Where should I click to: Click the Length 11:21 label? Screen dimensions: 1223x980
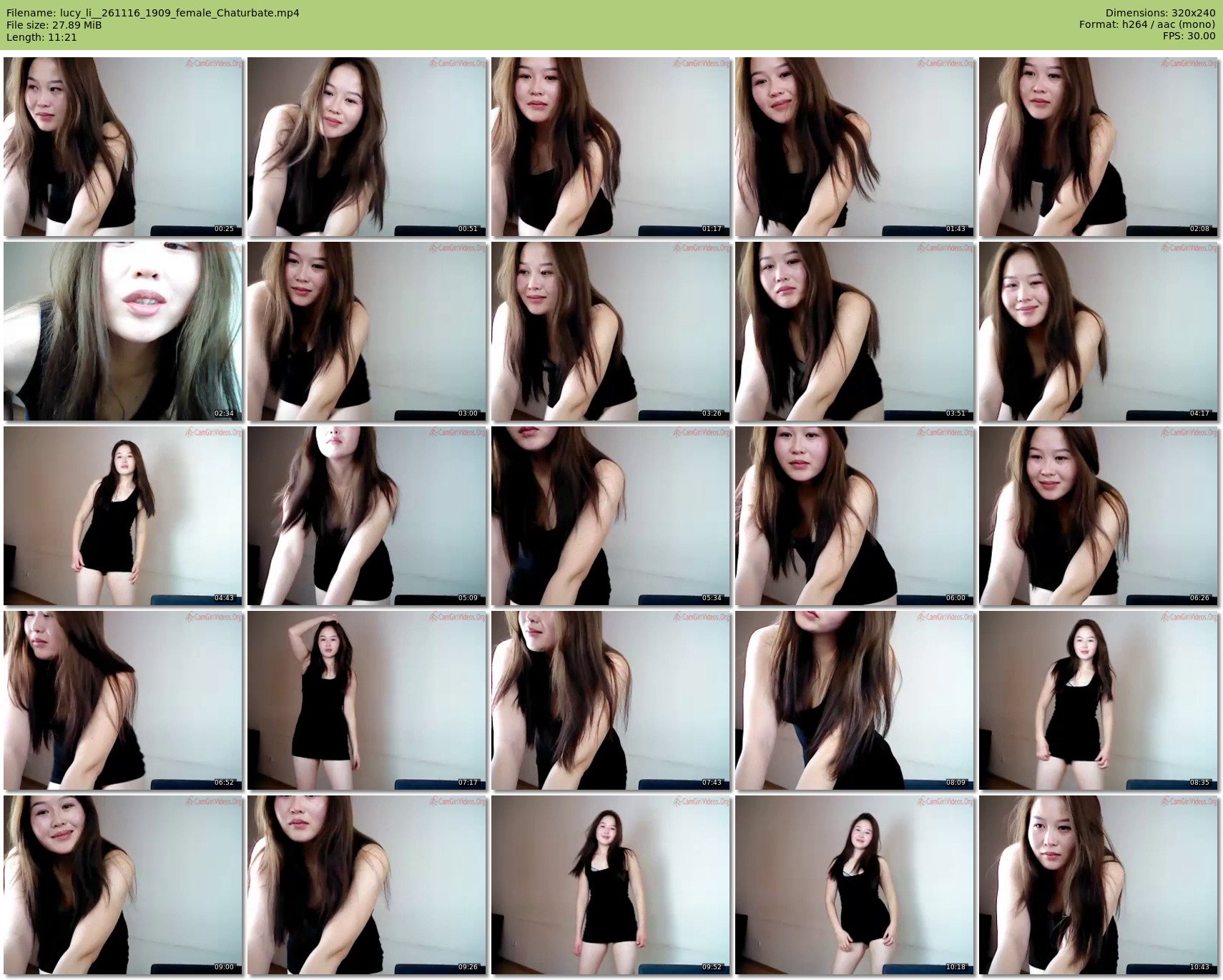(x=41, y=37)
